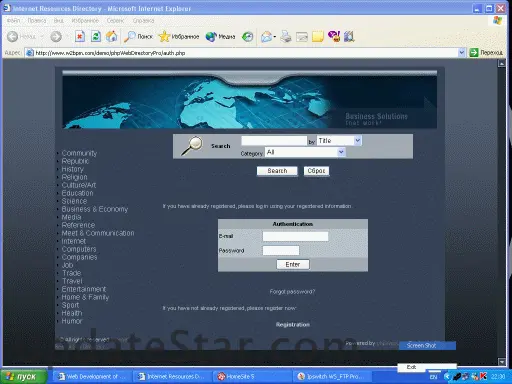
Task: Click in the address bar URL field
Action: pyautogui.click(x=246, y=53)
